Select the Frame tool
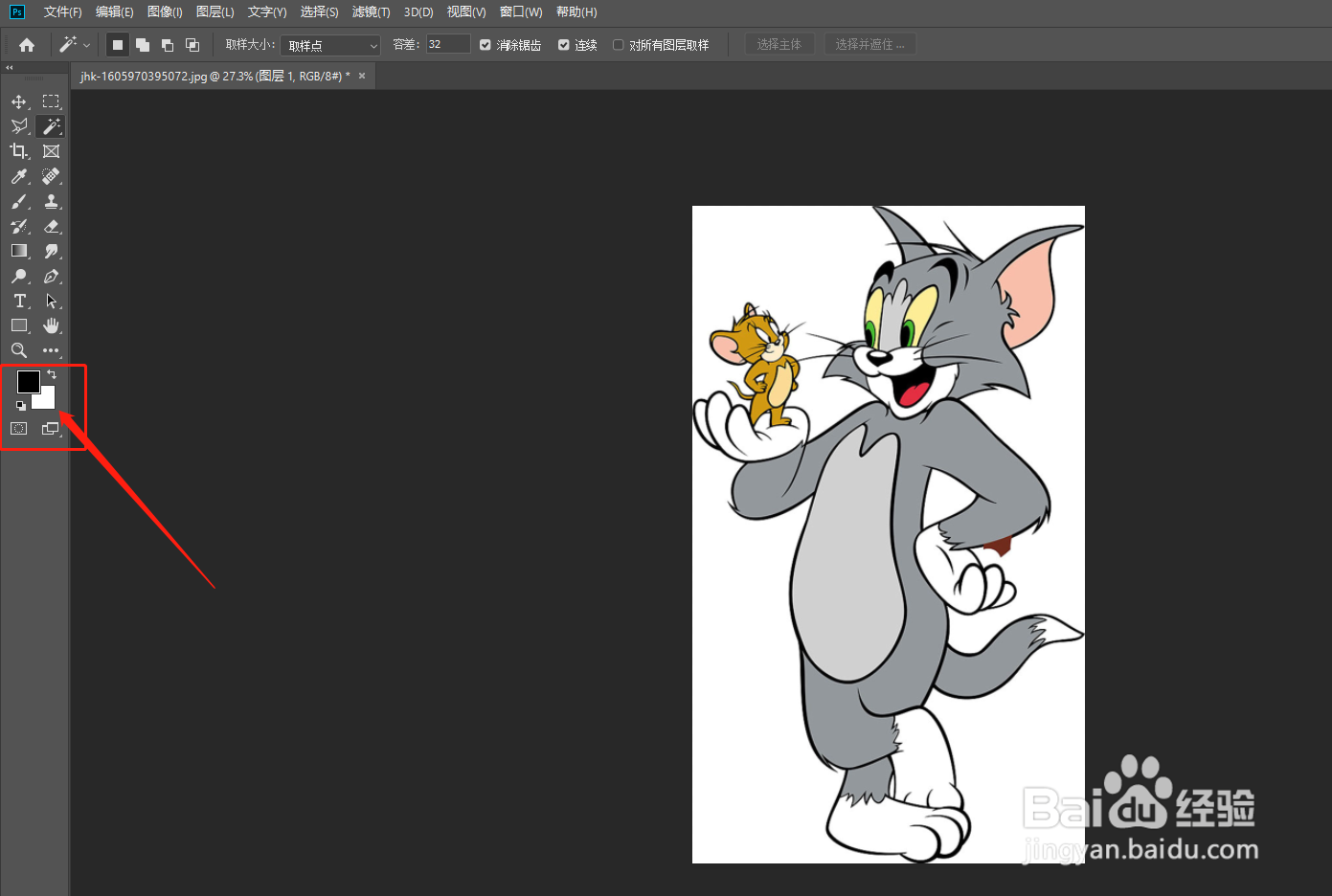This screenshot has width=1332, height=896. [52, 151]
